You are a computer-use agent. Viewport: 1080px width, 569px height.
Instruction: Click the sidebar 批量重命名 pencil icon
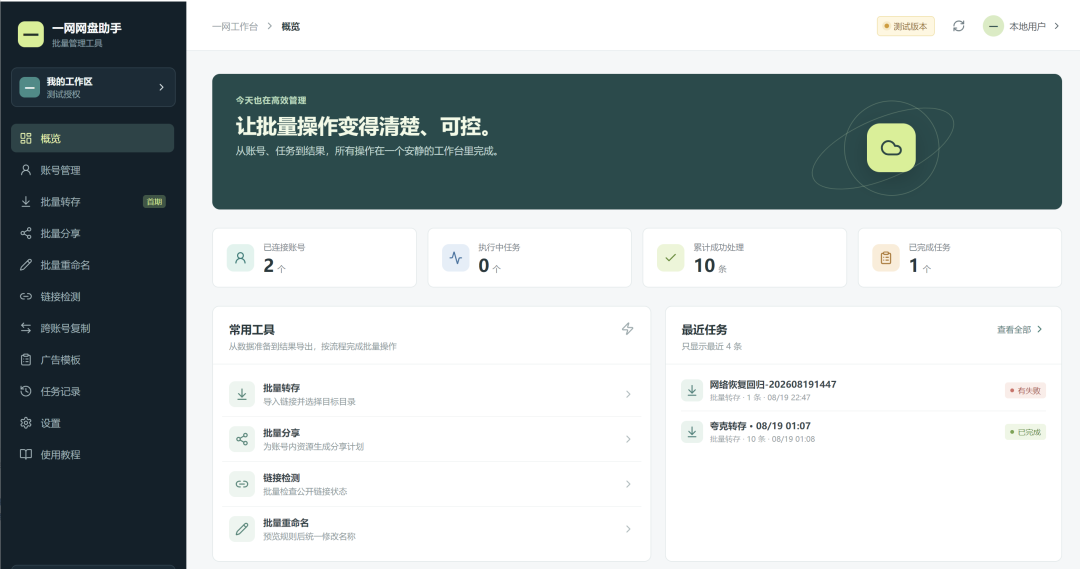[25, 265]
